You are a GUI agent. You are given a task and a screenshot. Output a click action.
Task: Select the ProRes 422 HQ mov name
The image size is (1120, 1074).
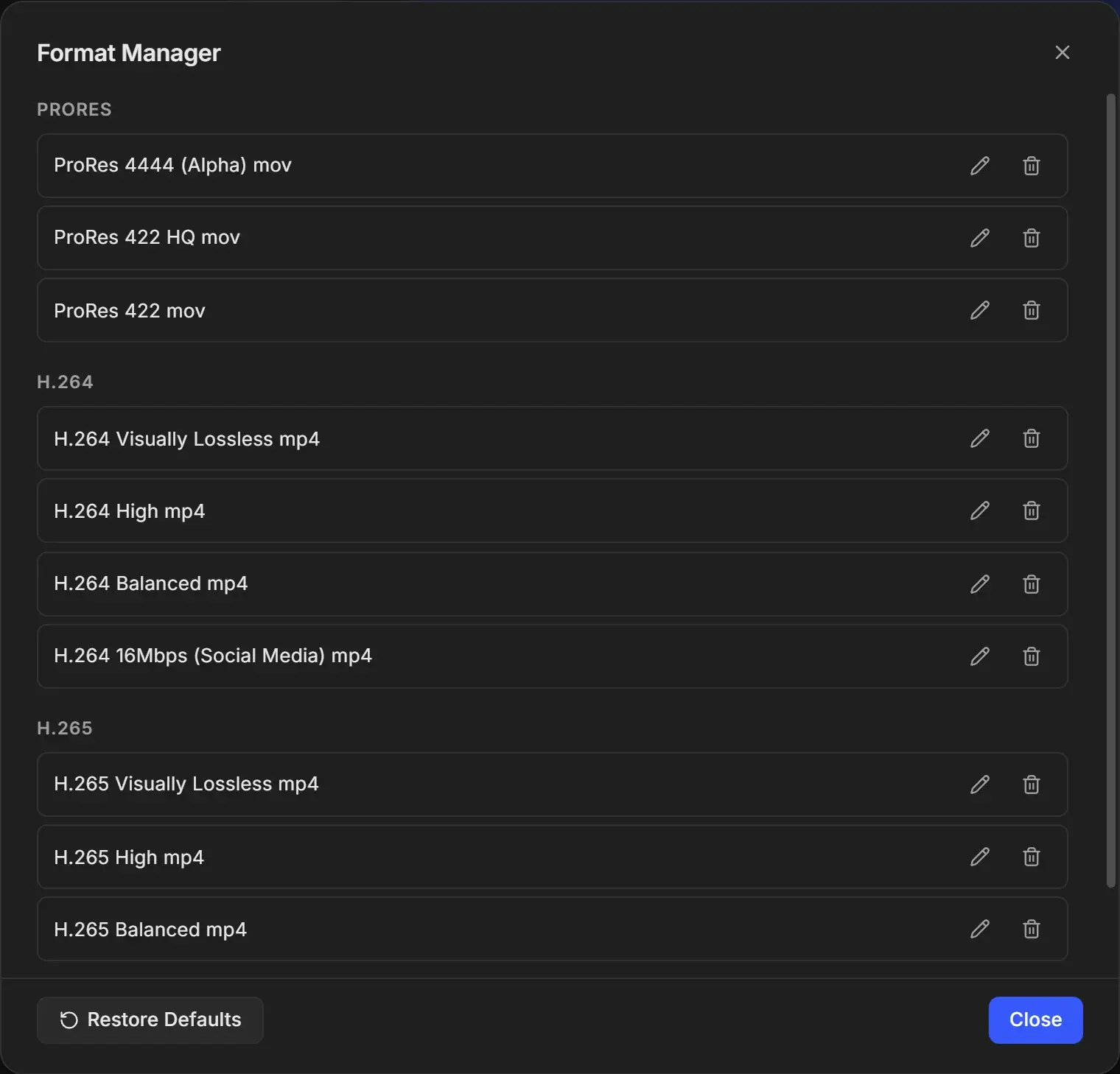click(x=147, y=237)
